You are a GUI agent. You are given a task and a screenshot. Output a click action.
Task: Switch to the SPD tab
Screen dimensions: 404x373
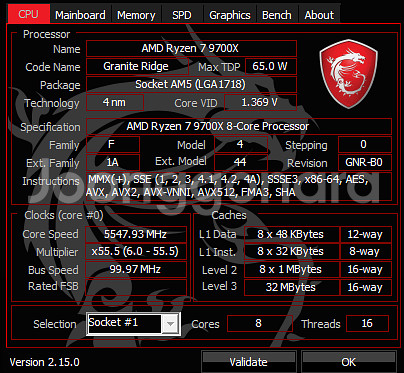pos(182,15)
